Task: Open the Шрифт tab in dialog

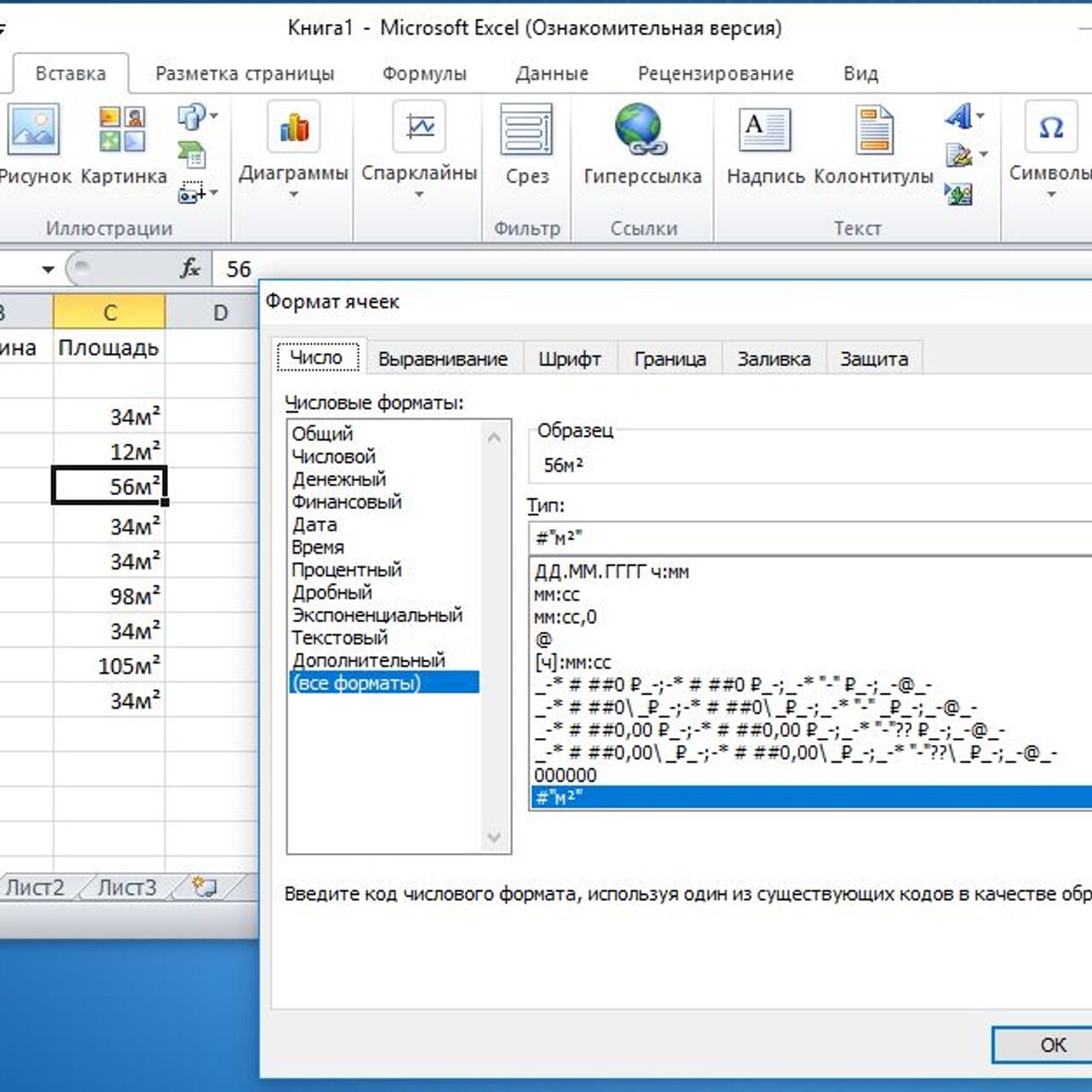Action: point(569,359)
